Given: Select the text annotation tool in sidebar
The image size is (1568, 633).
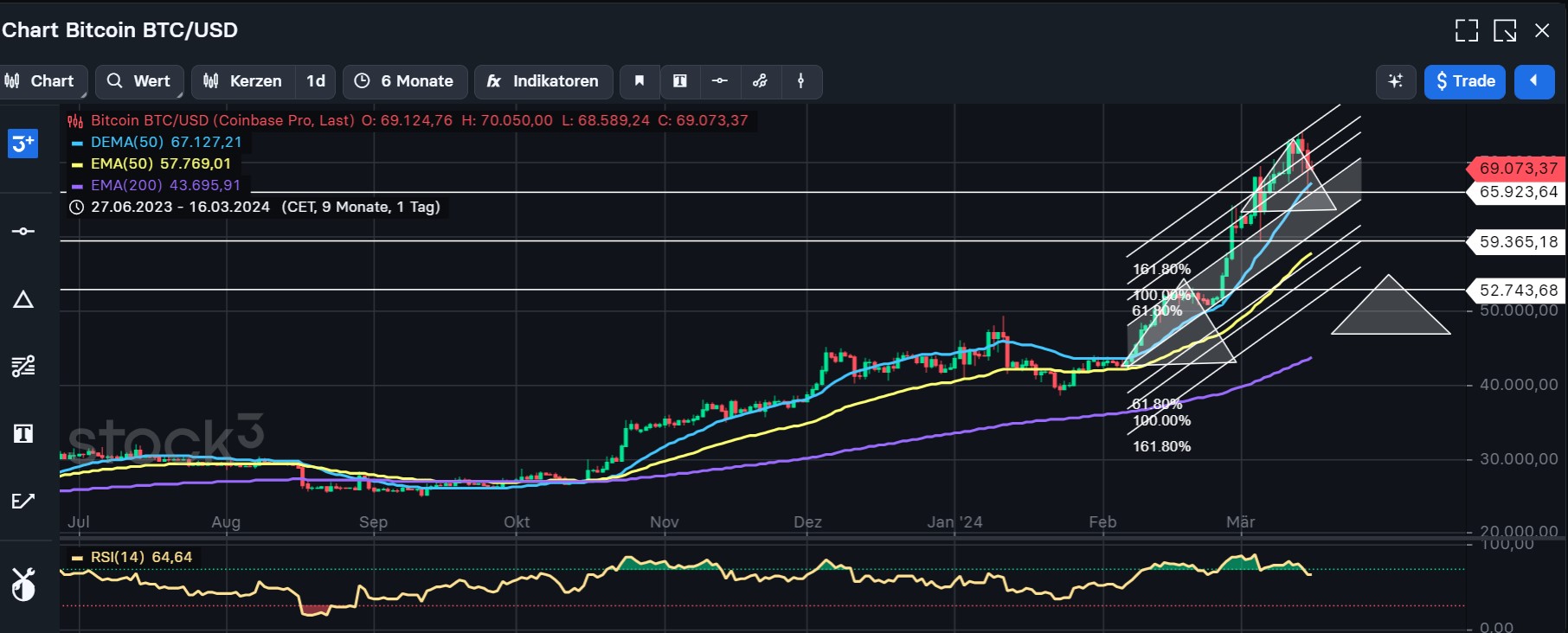Looking at the screenshot, I should pos(23,433).
